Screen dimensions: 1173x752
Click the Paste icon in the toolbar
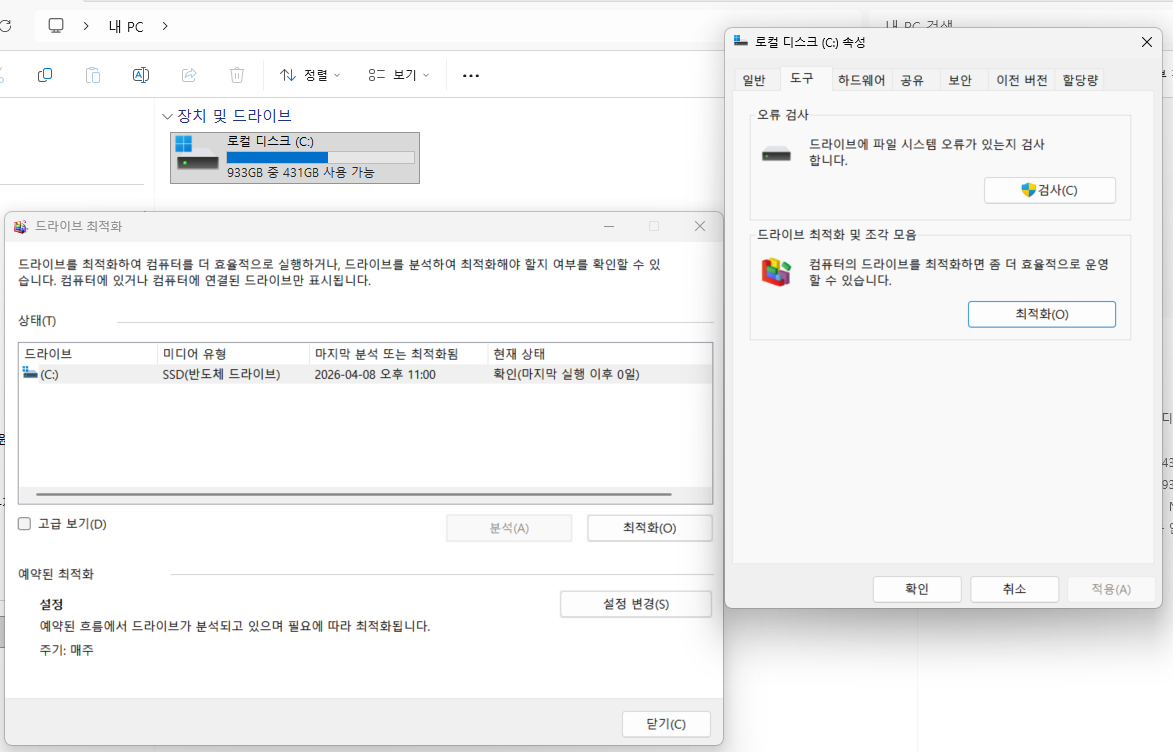click(x=92, y=74)
